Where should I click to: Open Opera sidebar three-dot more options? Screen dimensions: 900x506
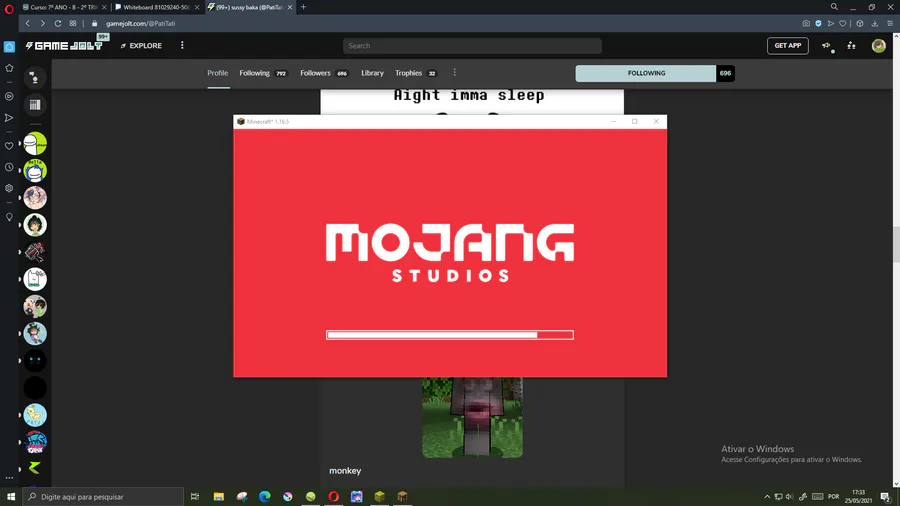9,477
